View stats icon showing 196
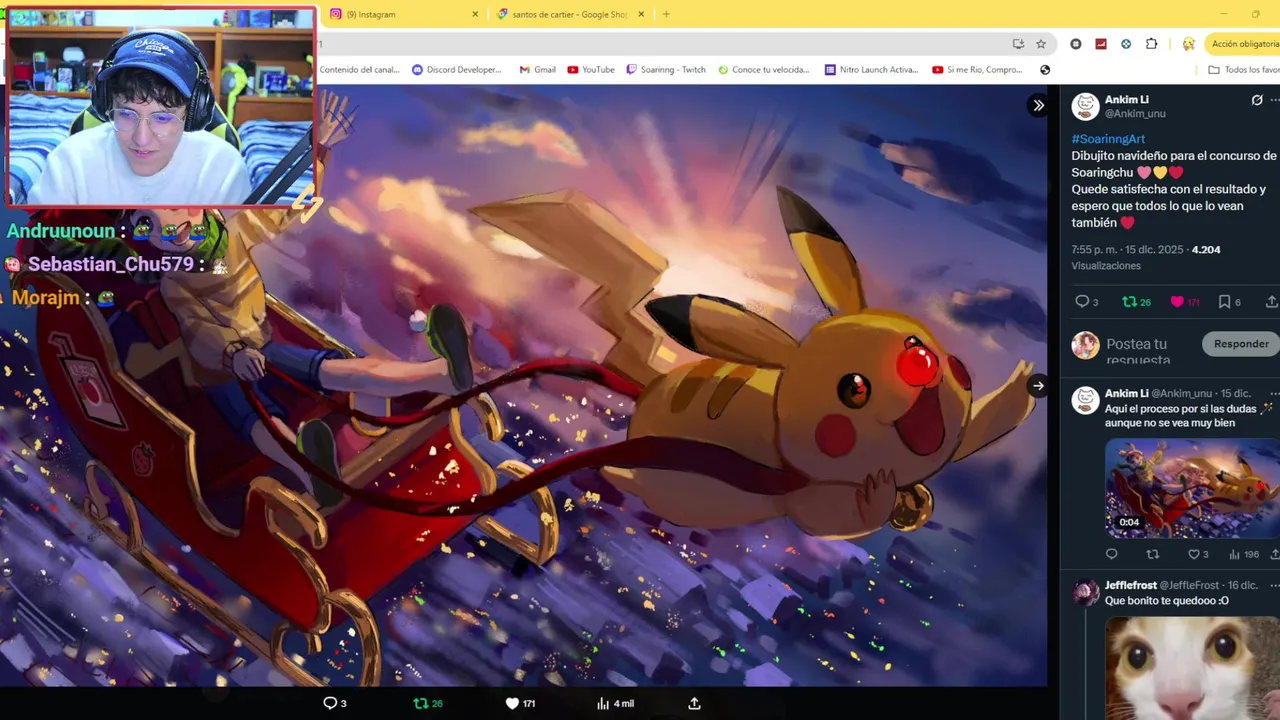 tap(1244, 554)
